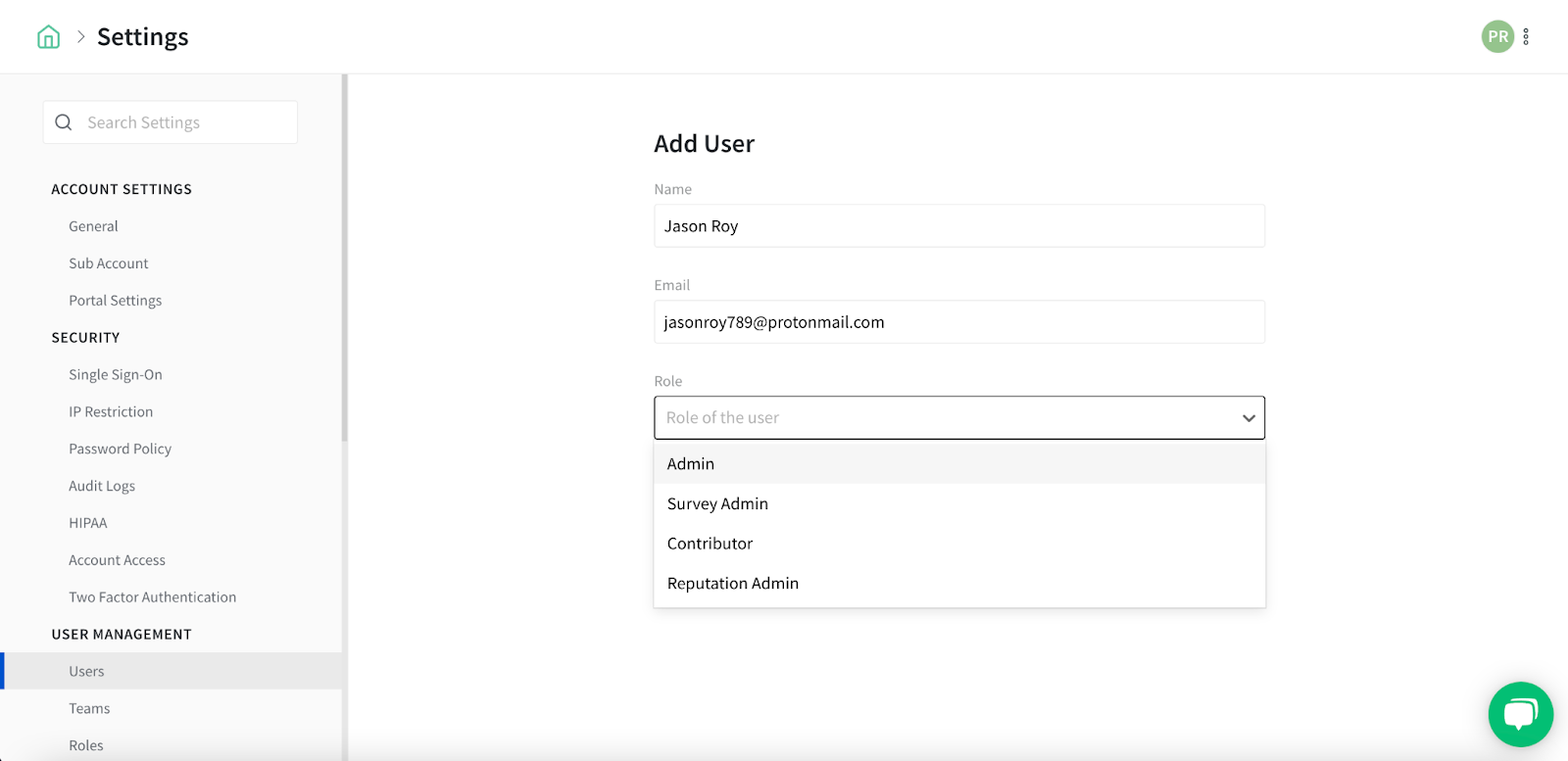Open the PR user avatar menu

coord(1496,36)
